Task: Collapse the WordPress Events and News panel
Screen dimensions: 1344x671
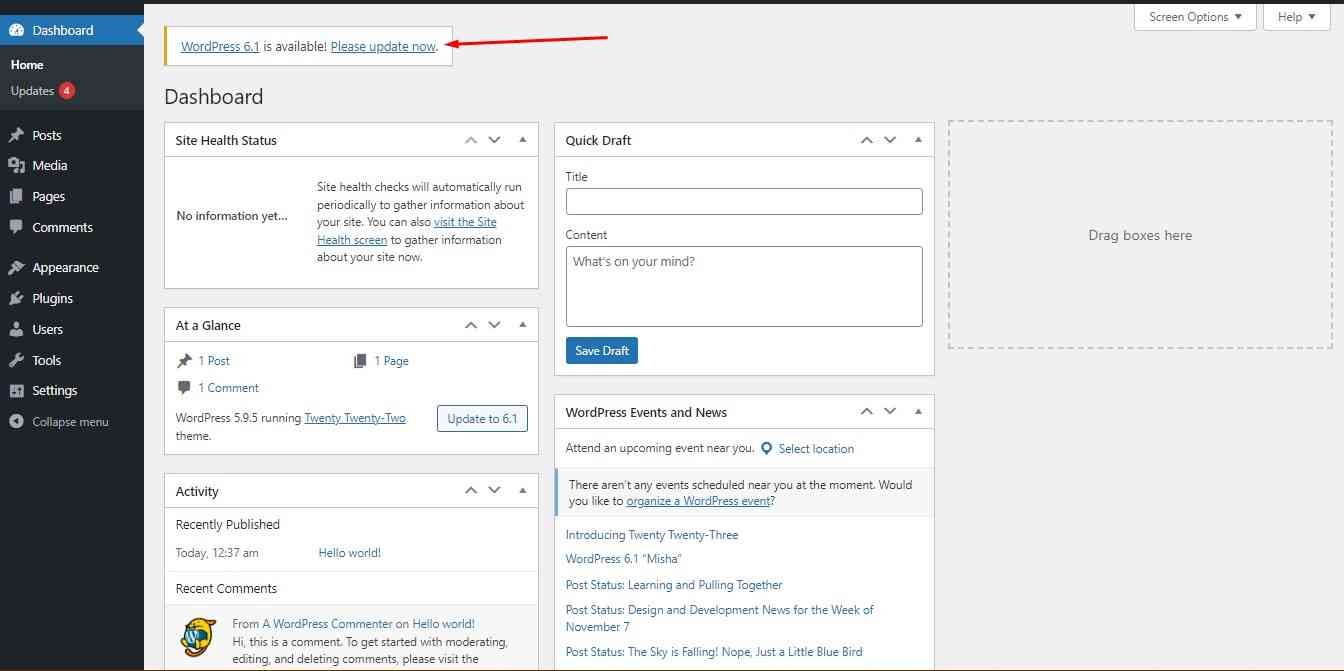Action: click(x=918, y=412)
